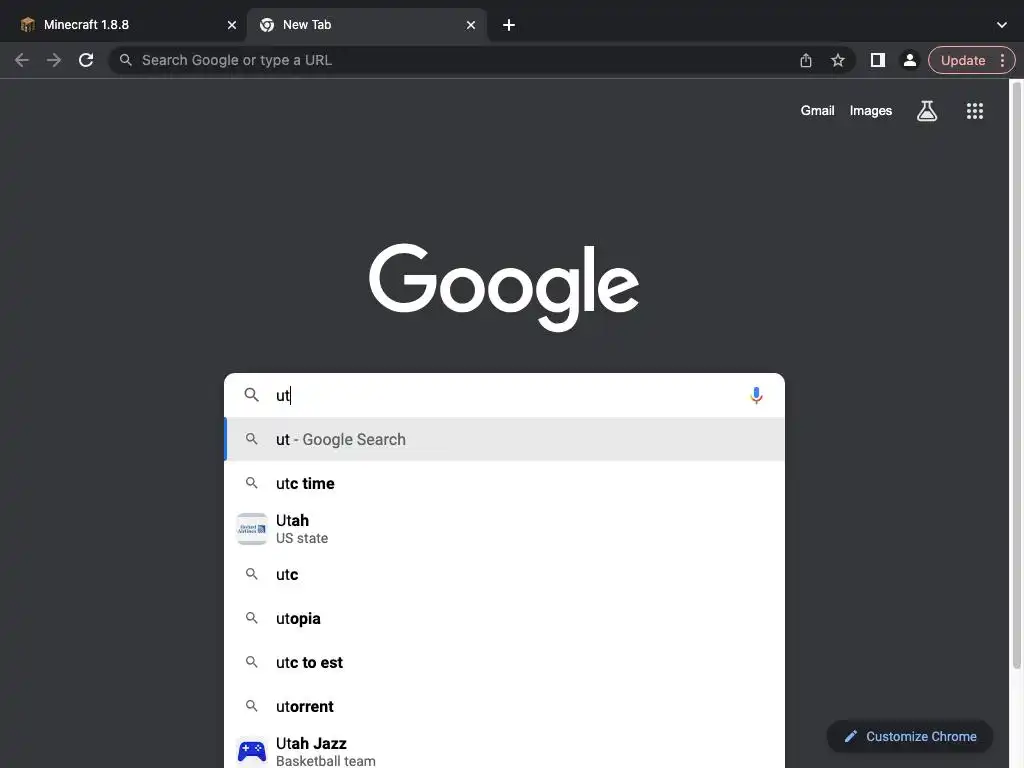
Task: Click the search icon beside 'utc to est'
Action: coord(251,662)
